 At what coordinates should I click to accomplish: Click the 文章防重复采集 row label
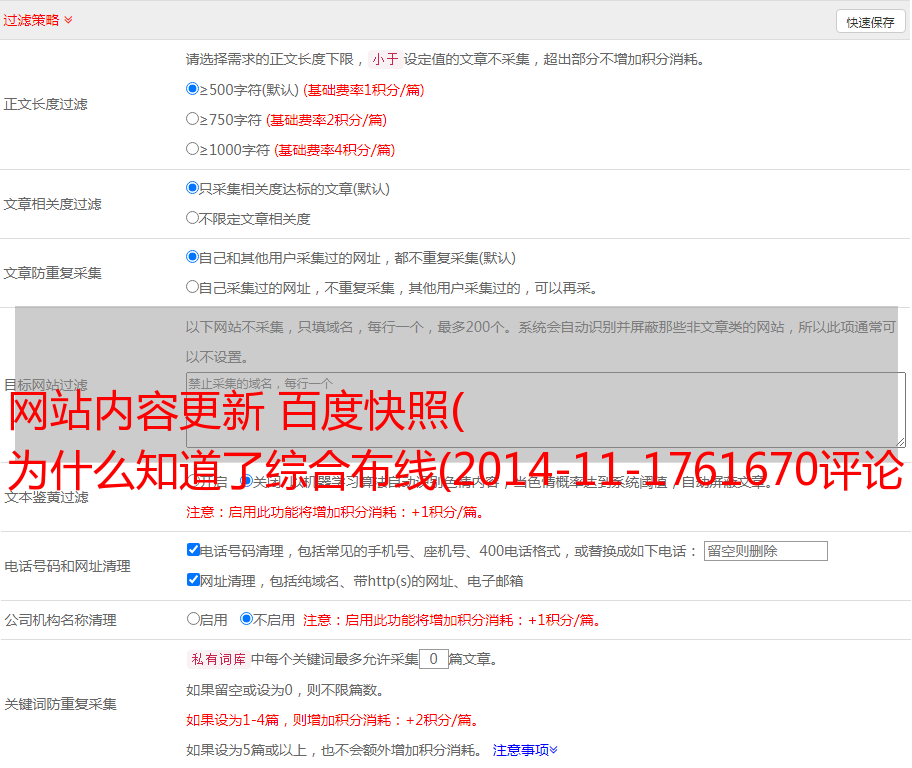[52, 273]
